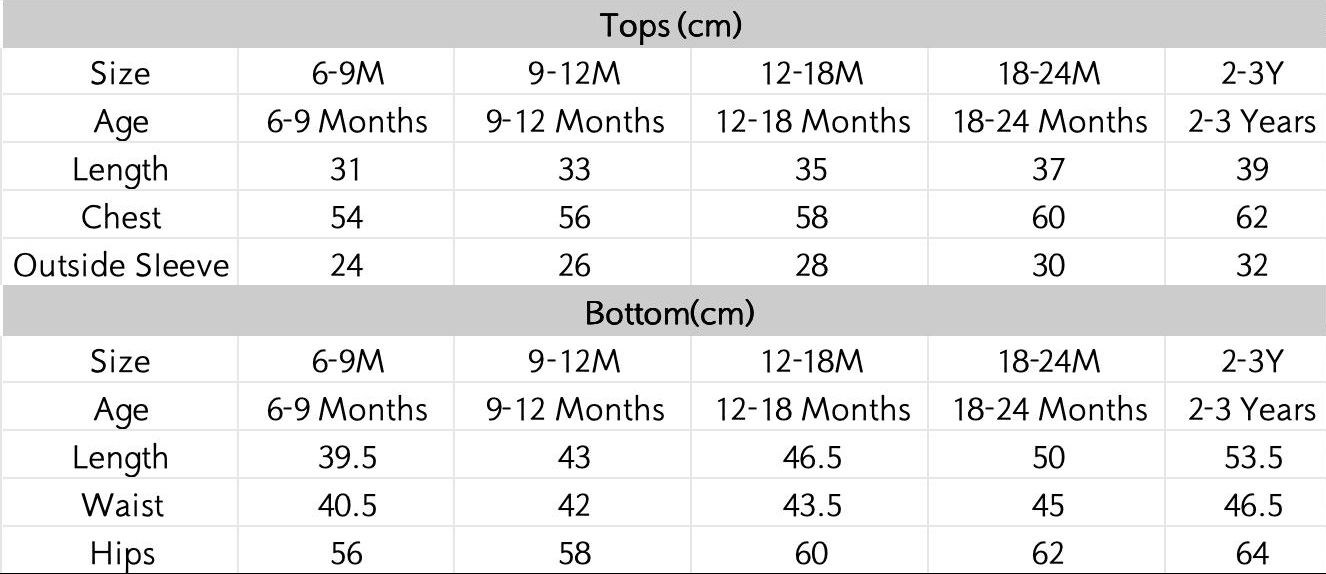This screenshot has height=574, width=1326.
Task: Click the Bottom length value 53.5
Action: coord(1251,457)
